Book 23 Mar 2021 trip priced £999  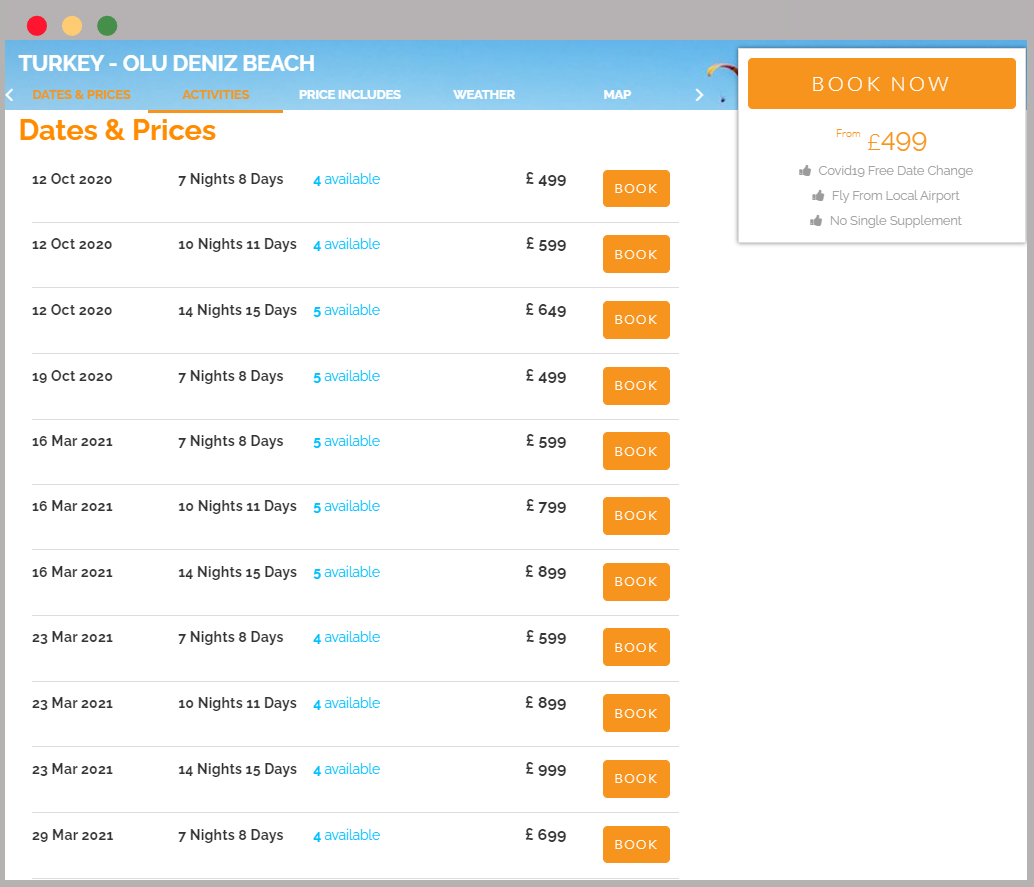tap(636, 779)
